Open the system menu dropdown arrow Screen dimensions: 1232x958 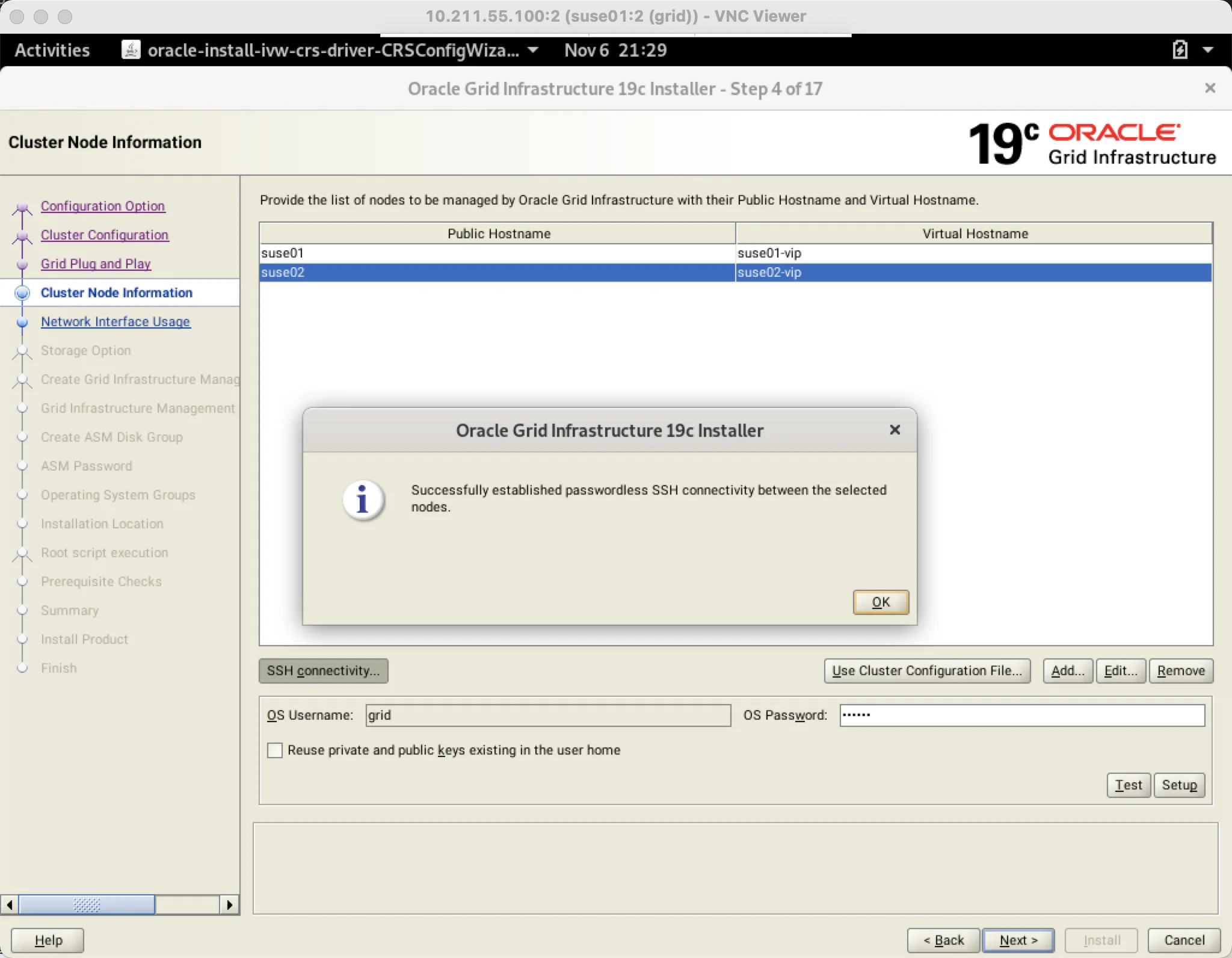point(1208,49)
